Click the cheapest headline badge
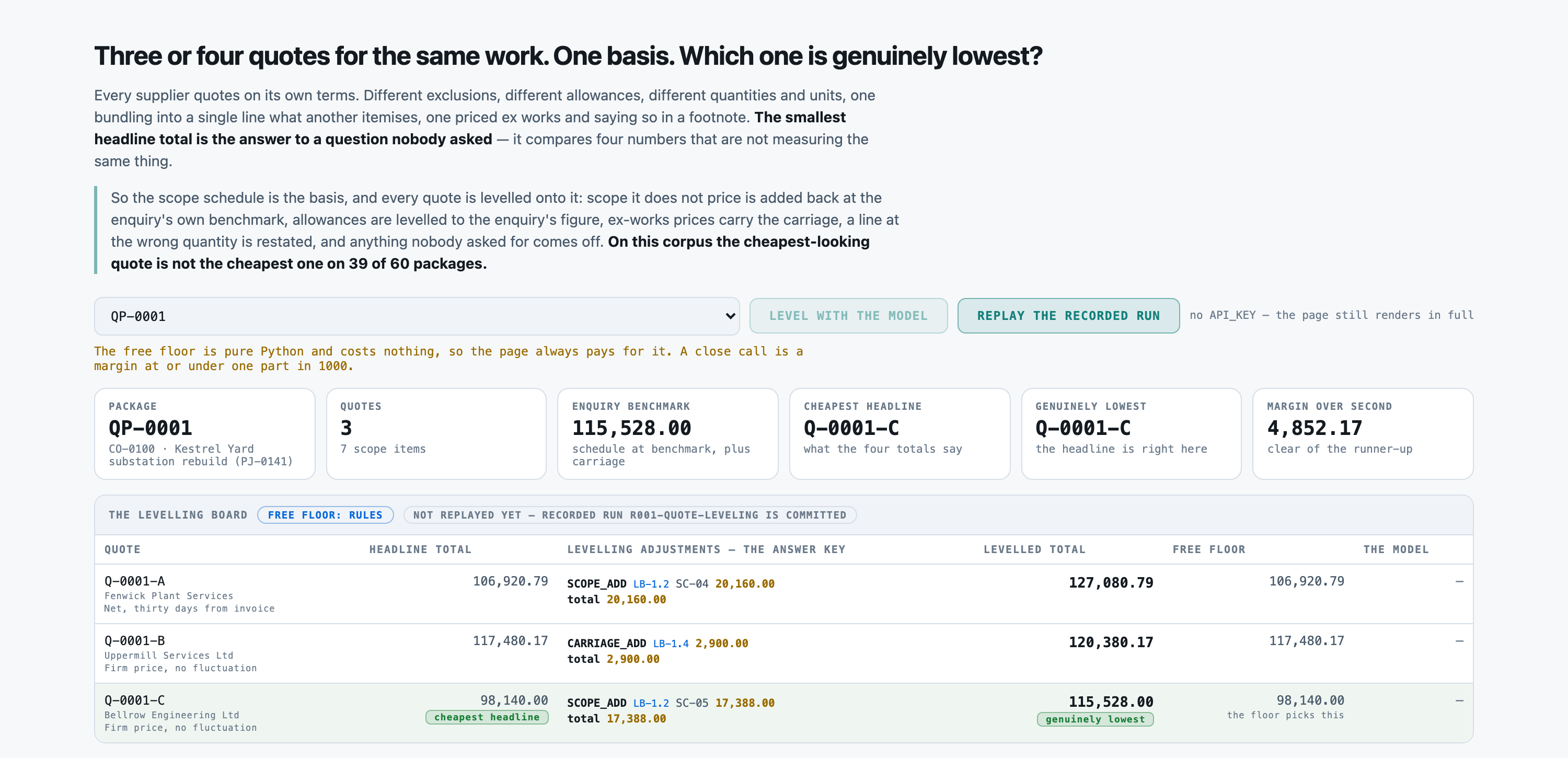 487,717
